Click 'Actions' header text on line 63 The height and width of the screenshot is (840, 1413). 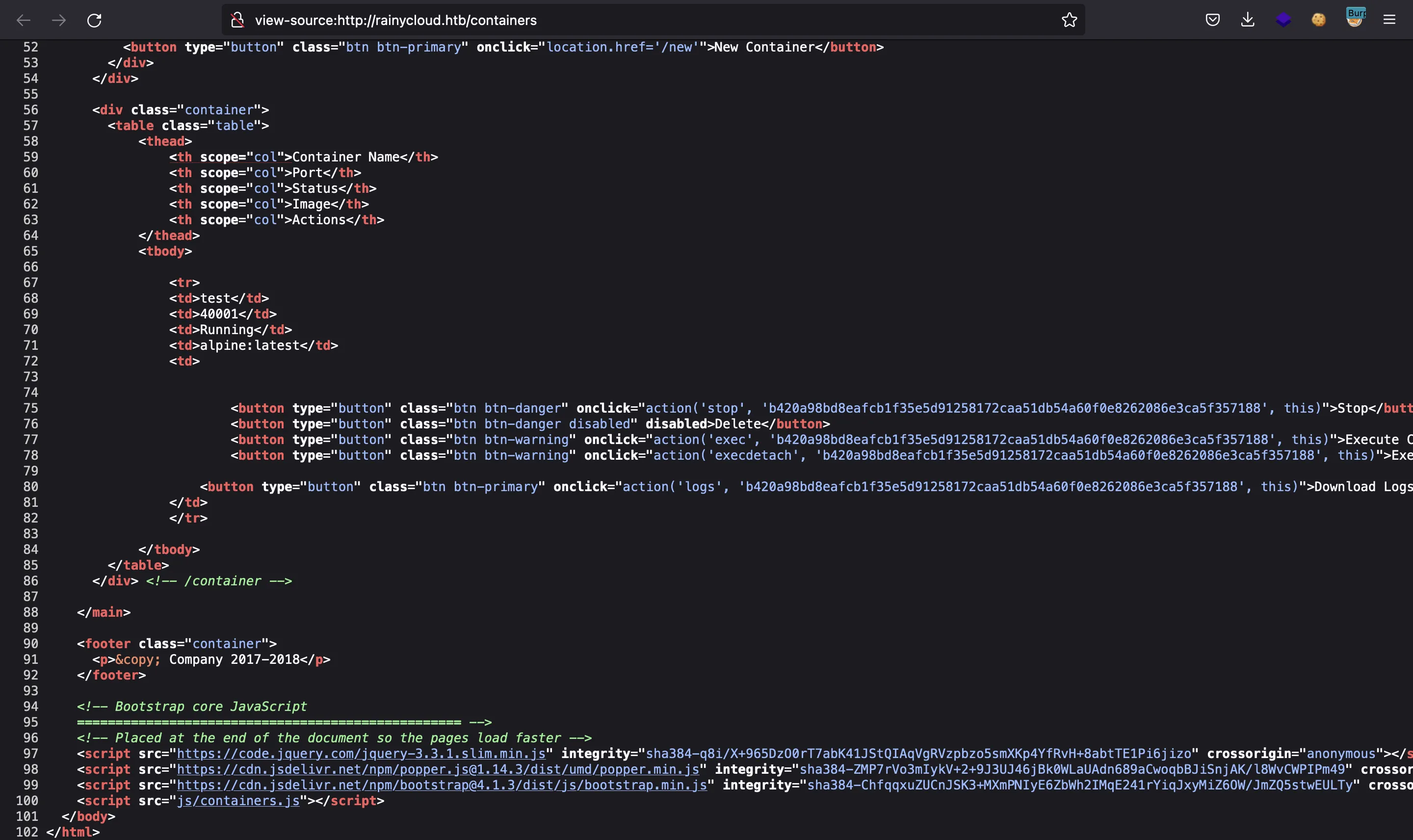[318, 220]
